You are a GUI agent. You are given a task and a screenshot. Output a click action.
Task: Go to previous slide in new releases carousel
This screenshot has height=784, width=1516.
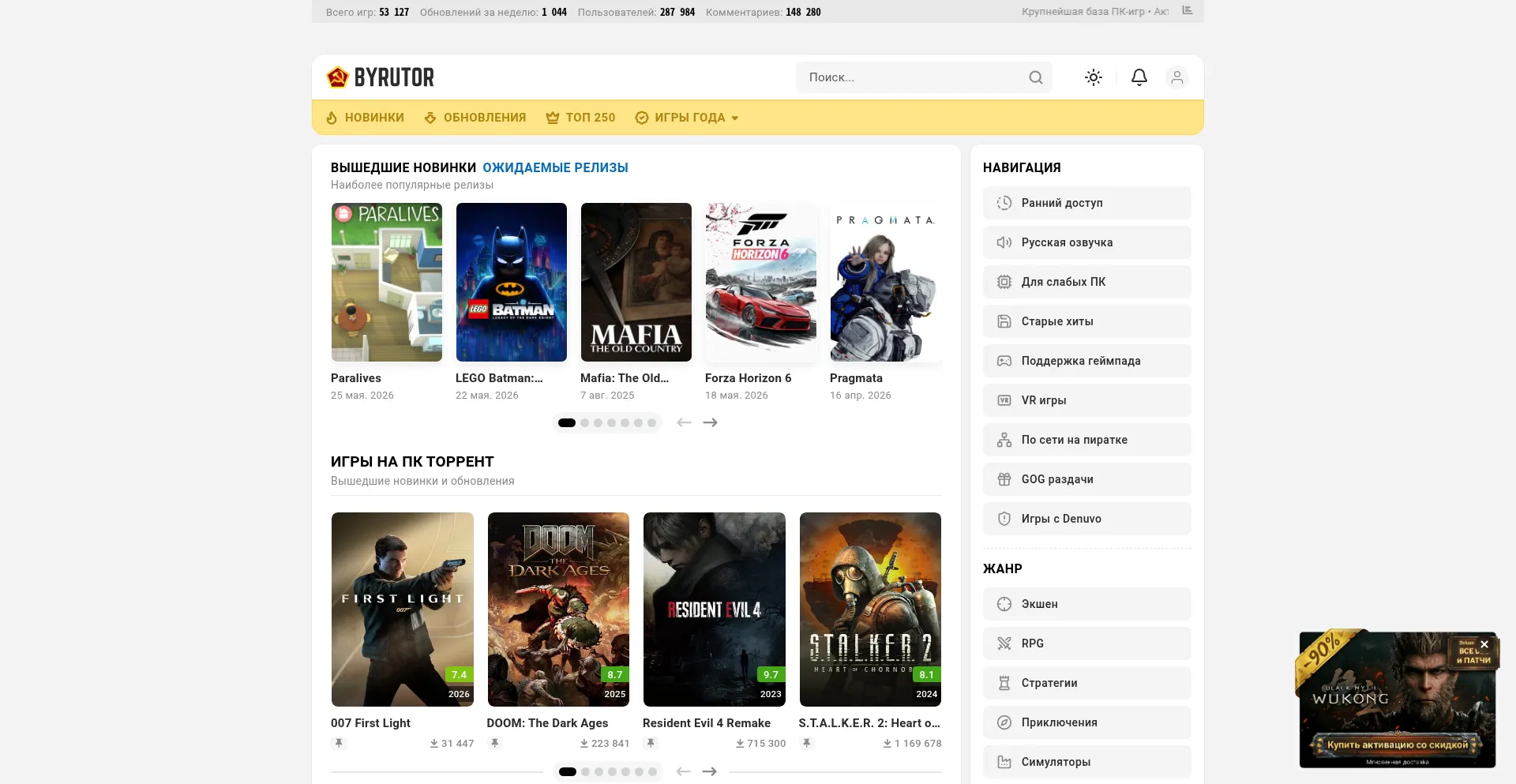pos(684,422)
